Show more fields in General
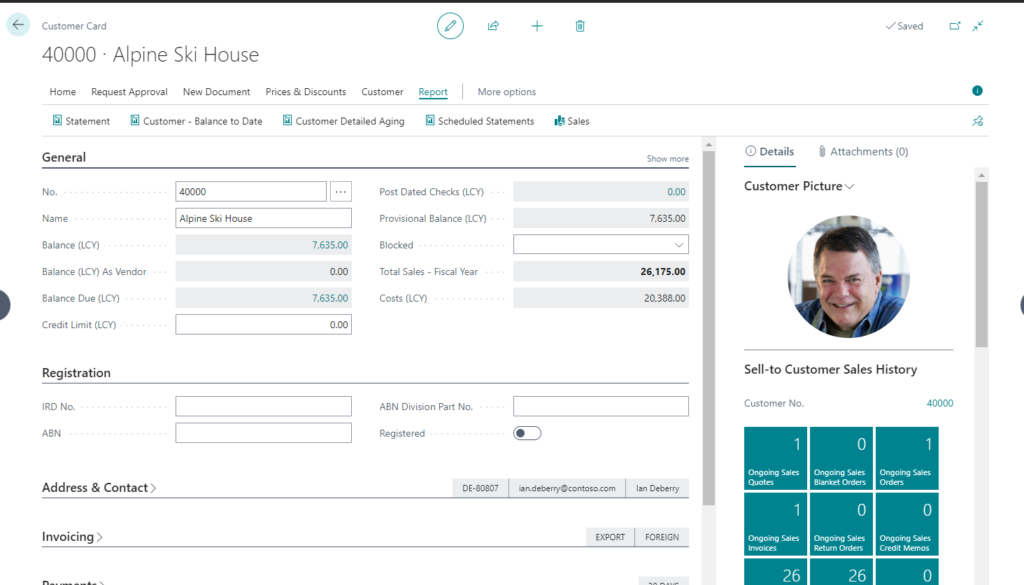This screenshot has width=1024, height=585. 667,159
